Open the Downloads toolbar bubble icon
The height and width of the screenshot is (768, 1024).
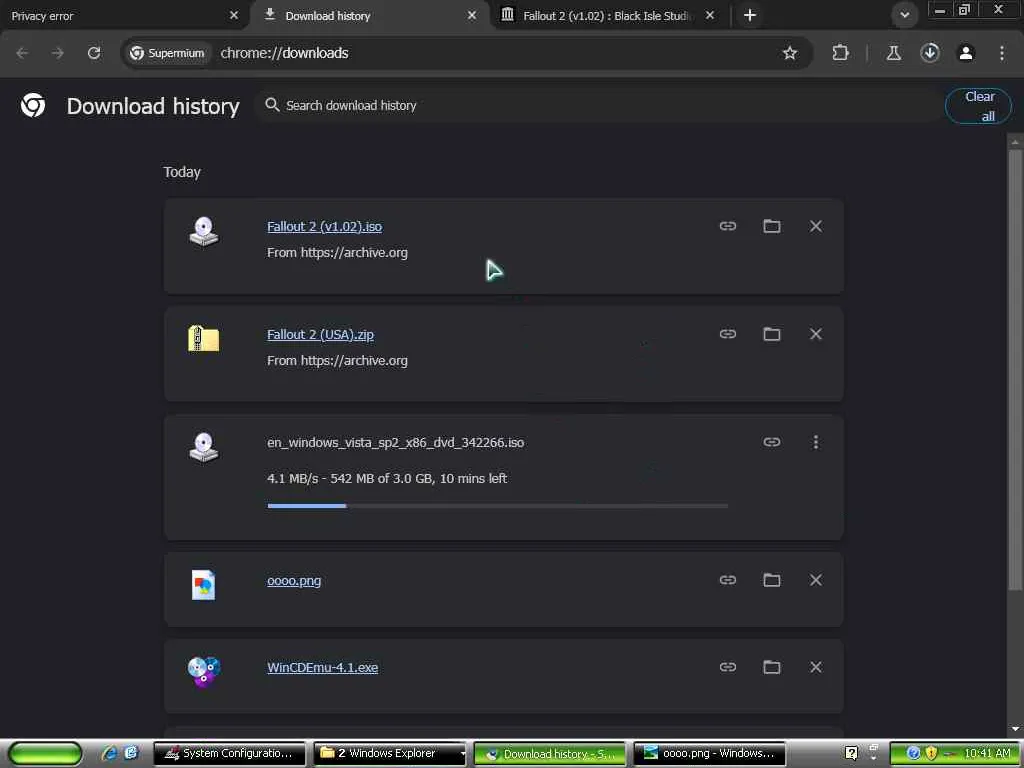(930, 53)
